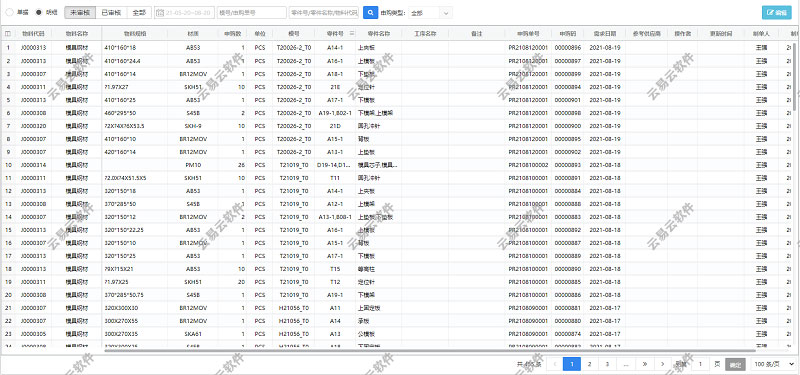
Task: Open the 100 条/页 page size dropdown
Action: tap(773, 364)
